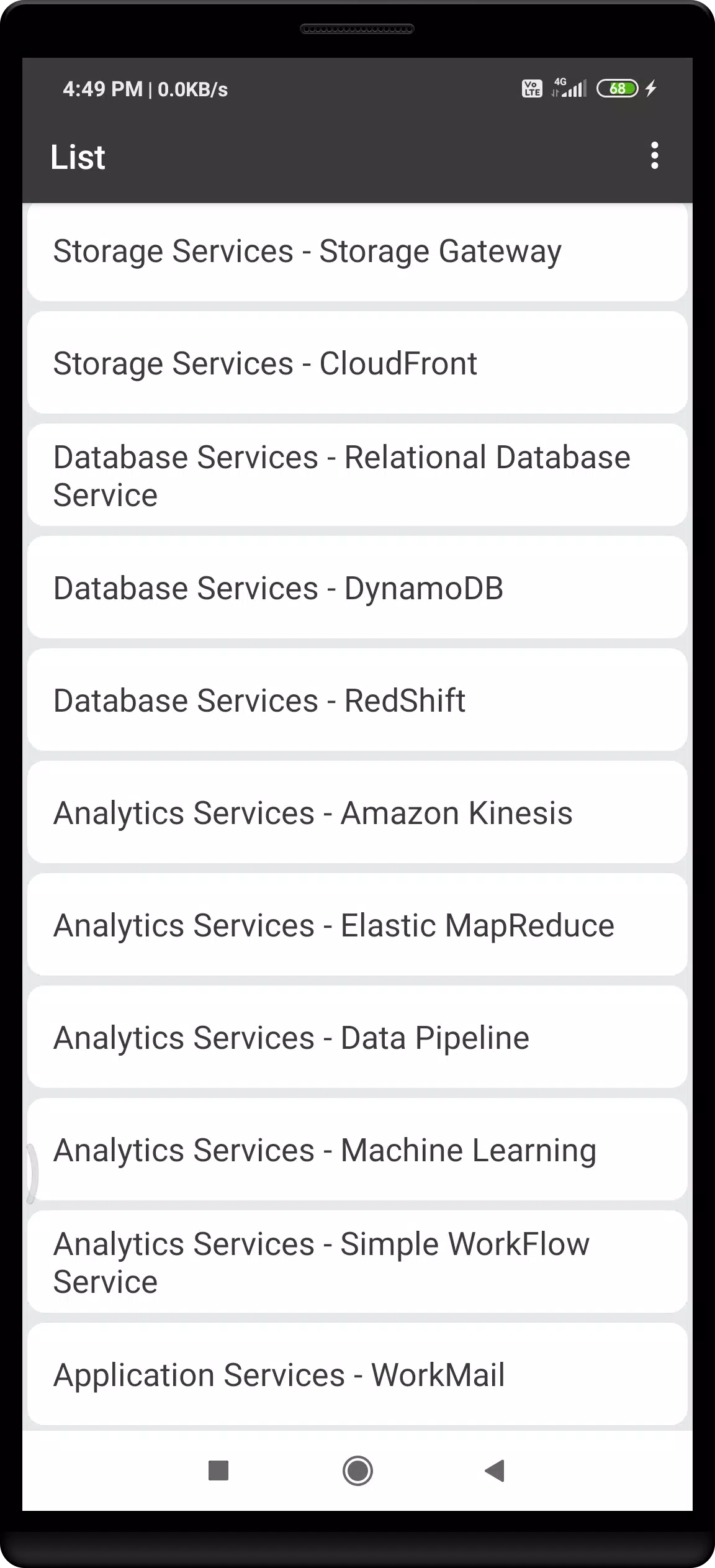Open the three-dot overflow menu
Viewport: 715px width, 1568px height.
[654, 155]
